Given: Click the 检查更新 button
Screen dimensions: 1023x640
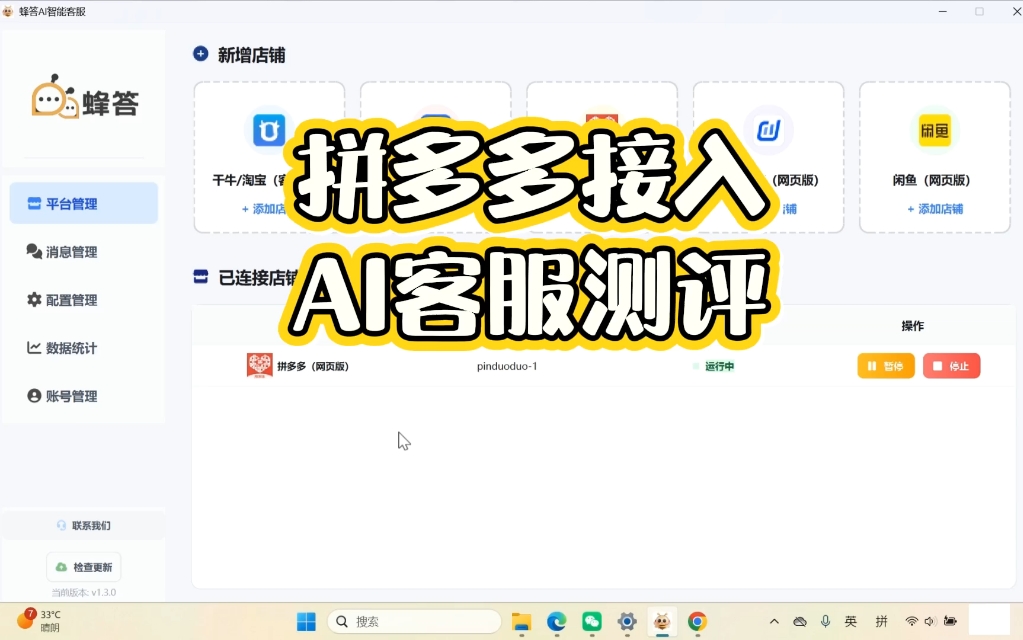Looking at the screenshot, I should click(84, 567).
